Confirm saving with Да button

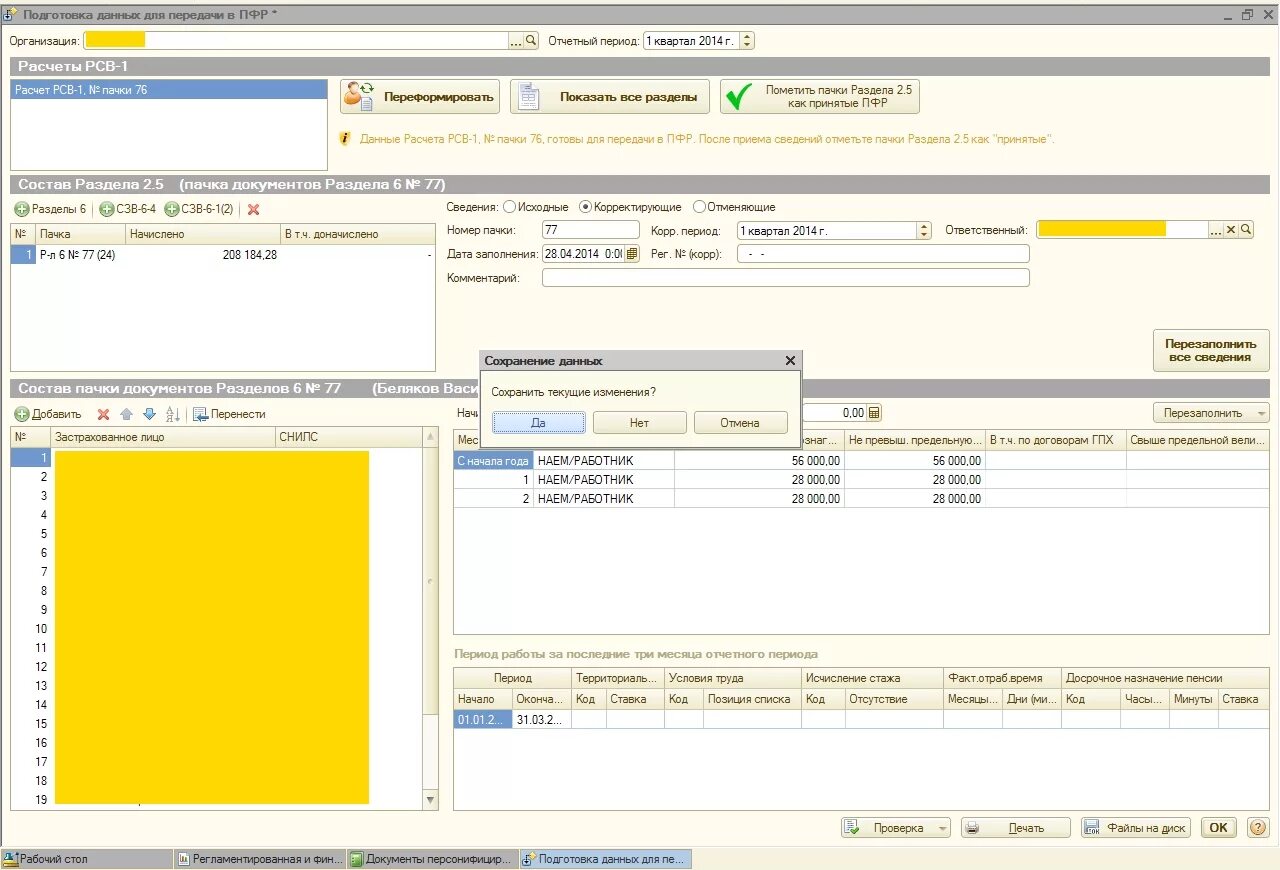(539, 423)
